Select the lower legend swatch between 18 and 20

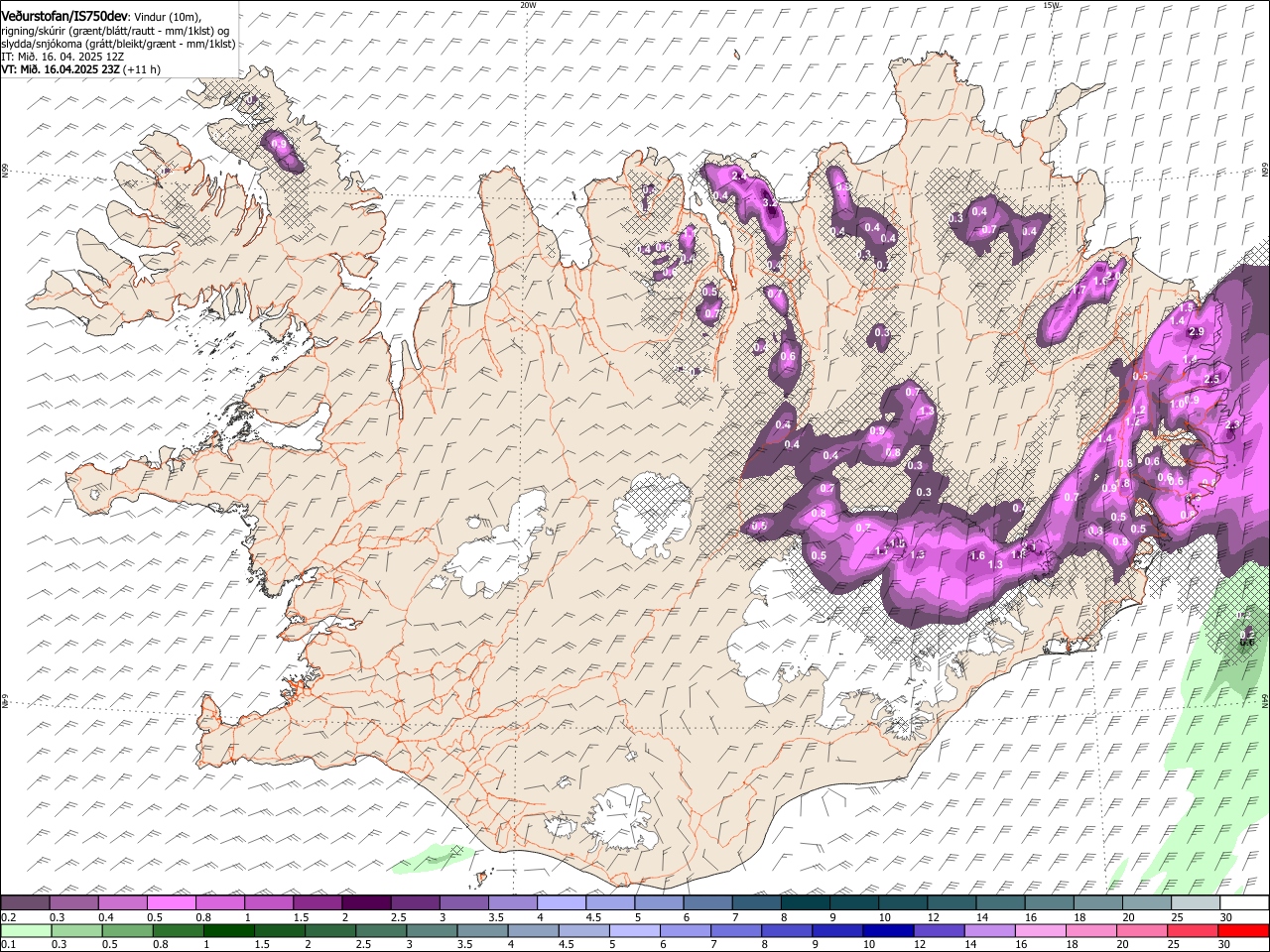tap(1090, 930)
